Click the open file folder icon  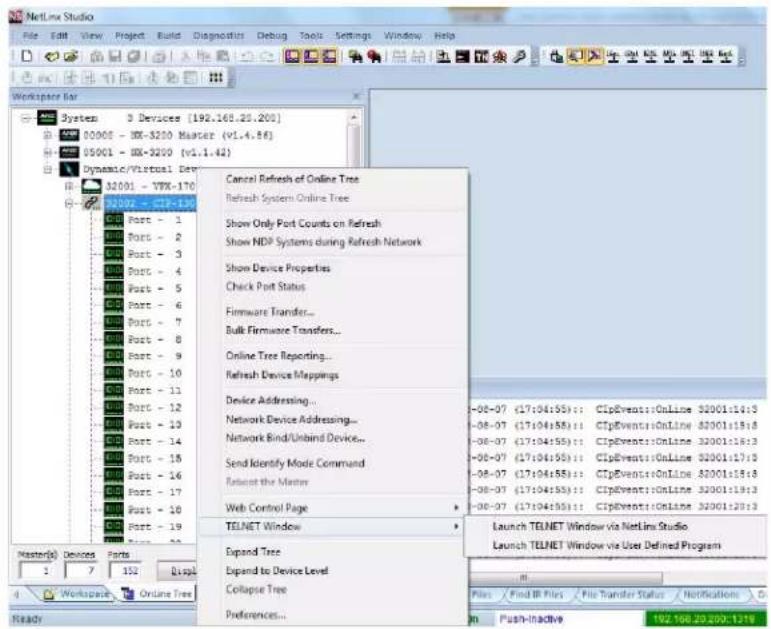click(71, 56)
